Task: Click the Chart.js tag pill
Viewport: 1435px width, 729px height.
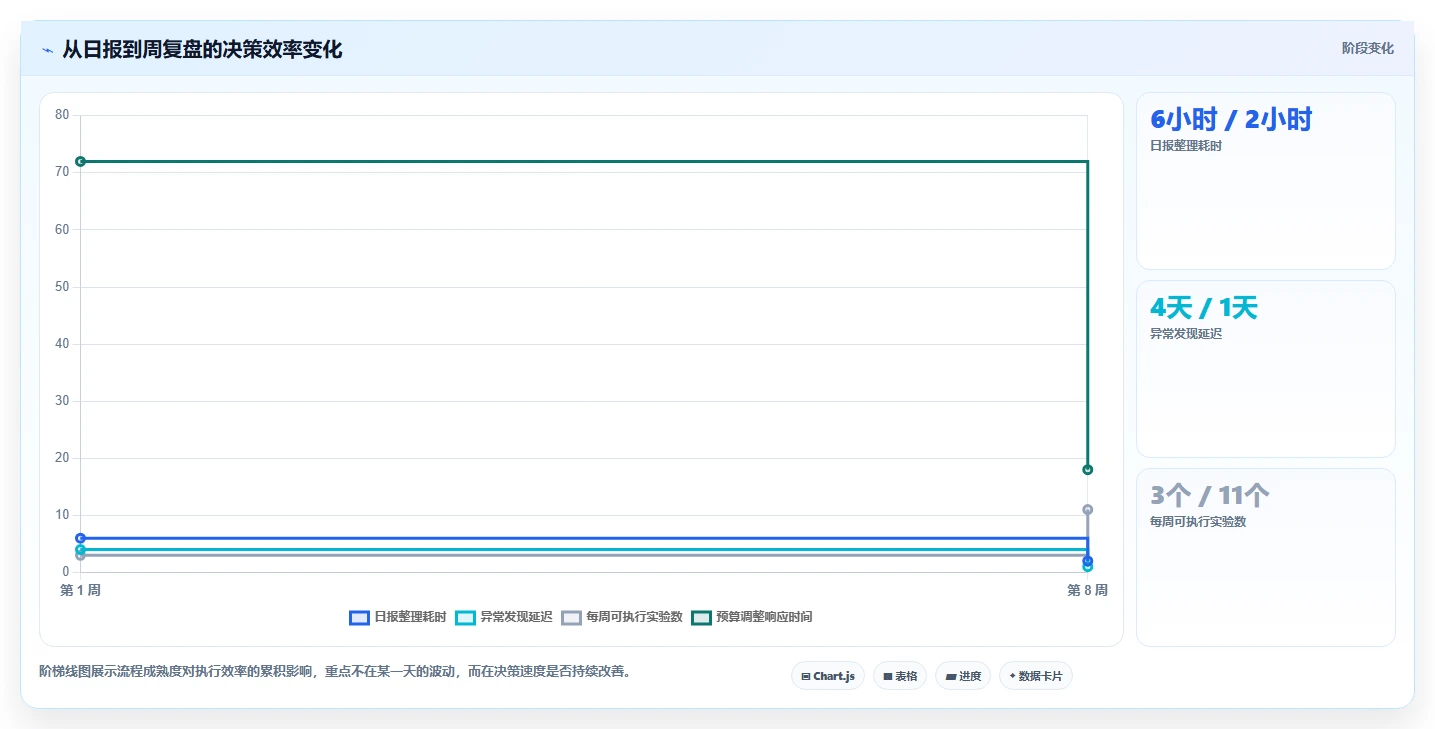Action: coord(828,676)
